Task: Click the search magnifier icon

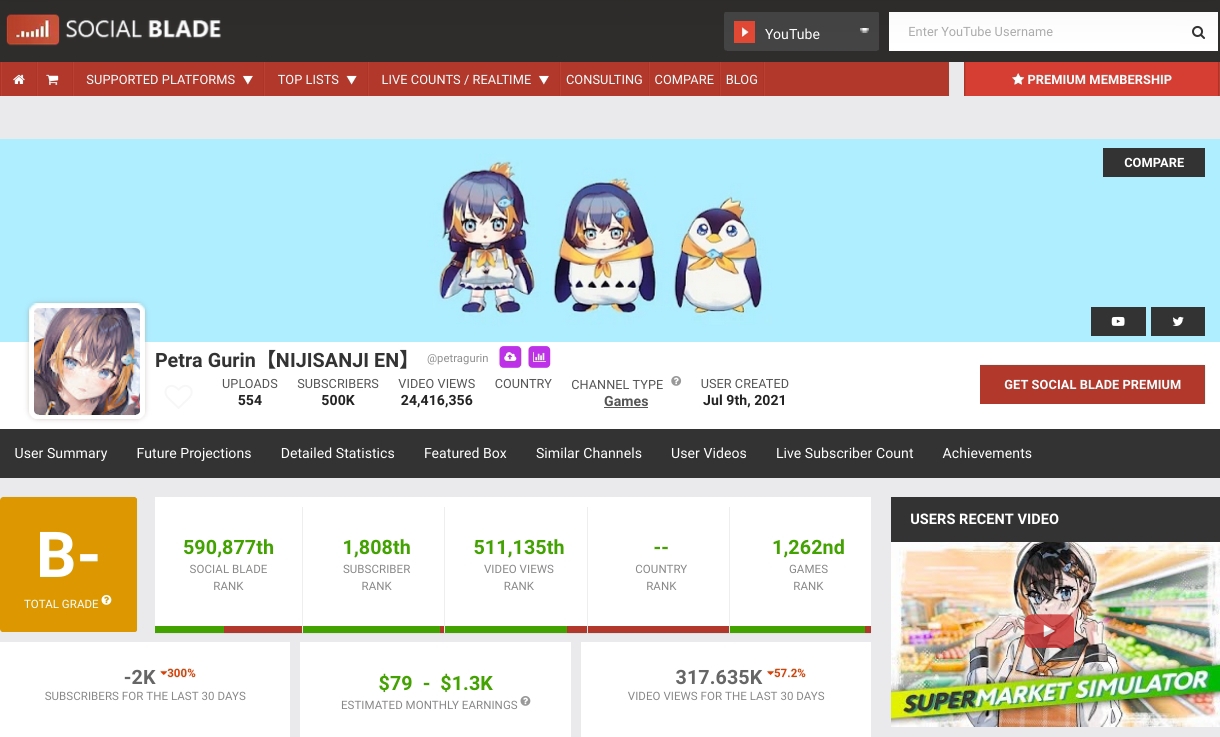Action: coord(1198,32)
